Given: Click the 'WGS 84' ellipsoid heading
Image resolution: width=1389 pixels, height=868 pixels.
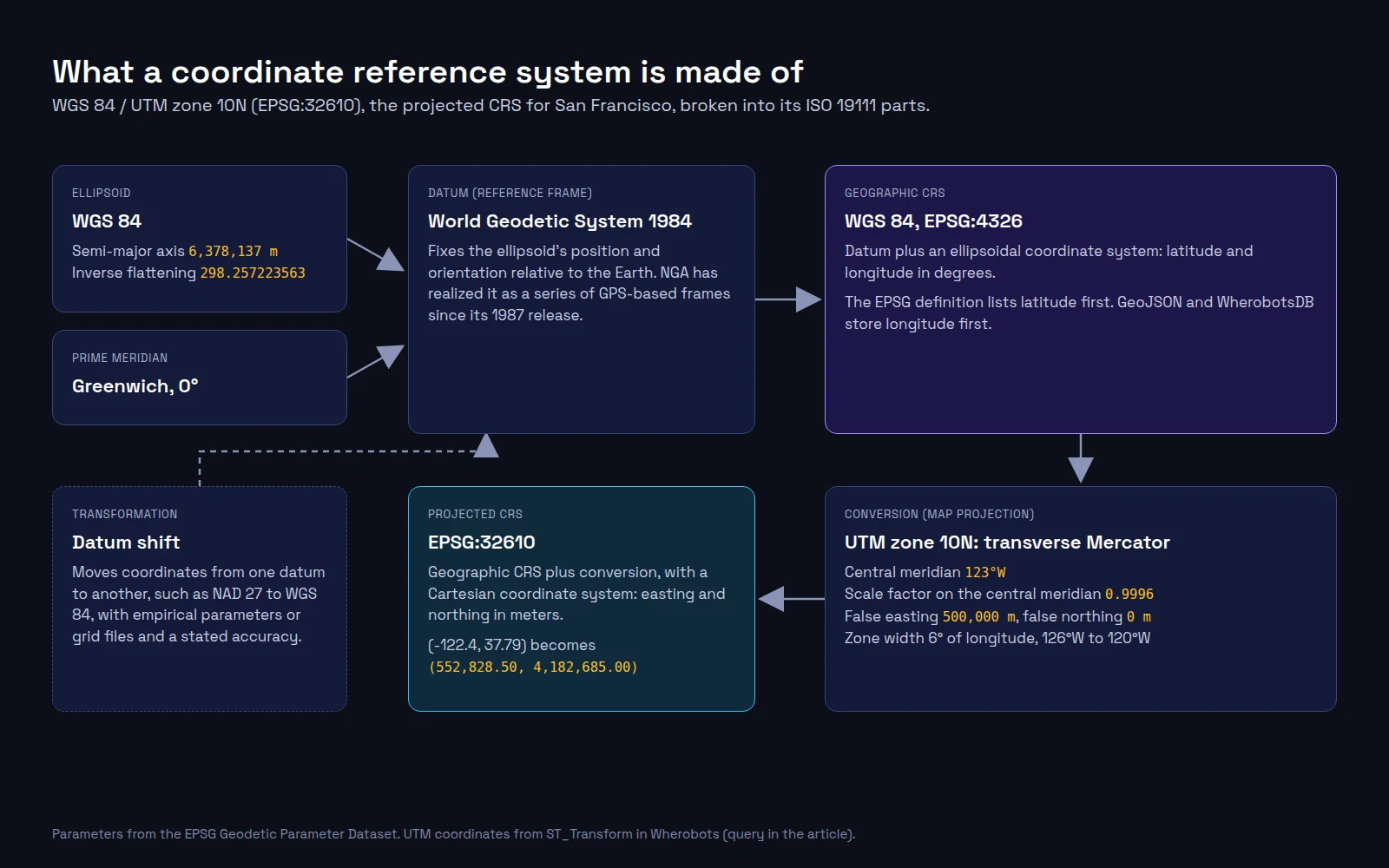Looking at the screenshot, I should pos(107,221).
